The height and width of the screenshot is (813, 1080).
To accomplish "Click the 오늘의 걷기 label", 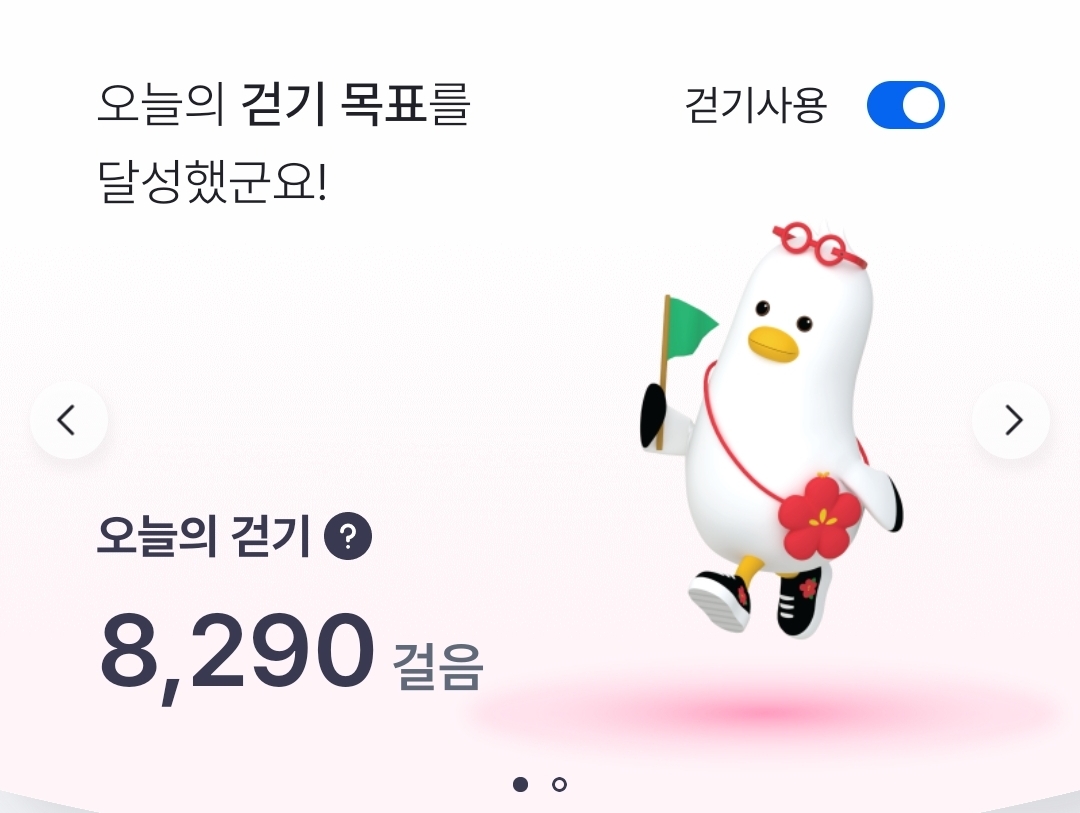I will pos(203,536).
